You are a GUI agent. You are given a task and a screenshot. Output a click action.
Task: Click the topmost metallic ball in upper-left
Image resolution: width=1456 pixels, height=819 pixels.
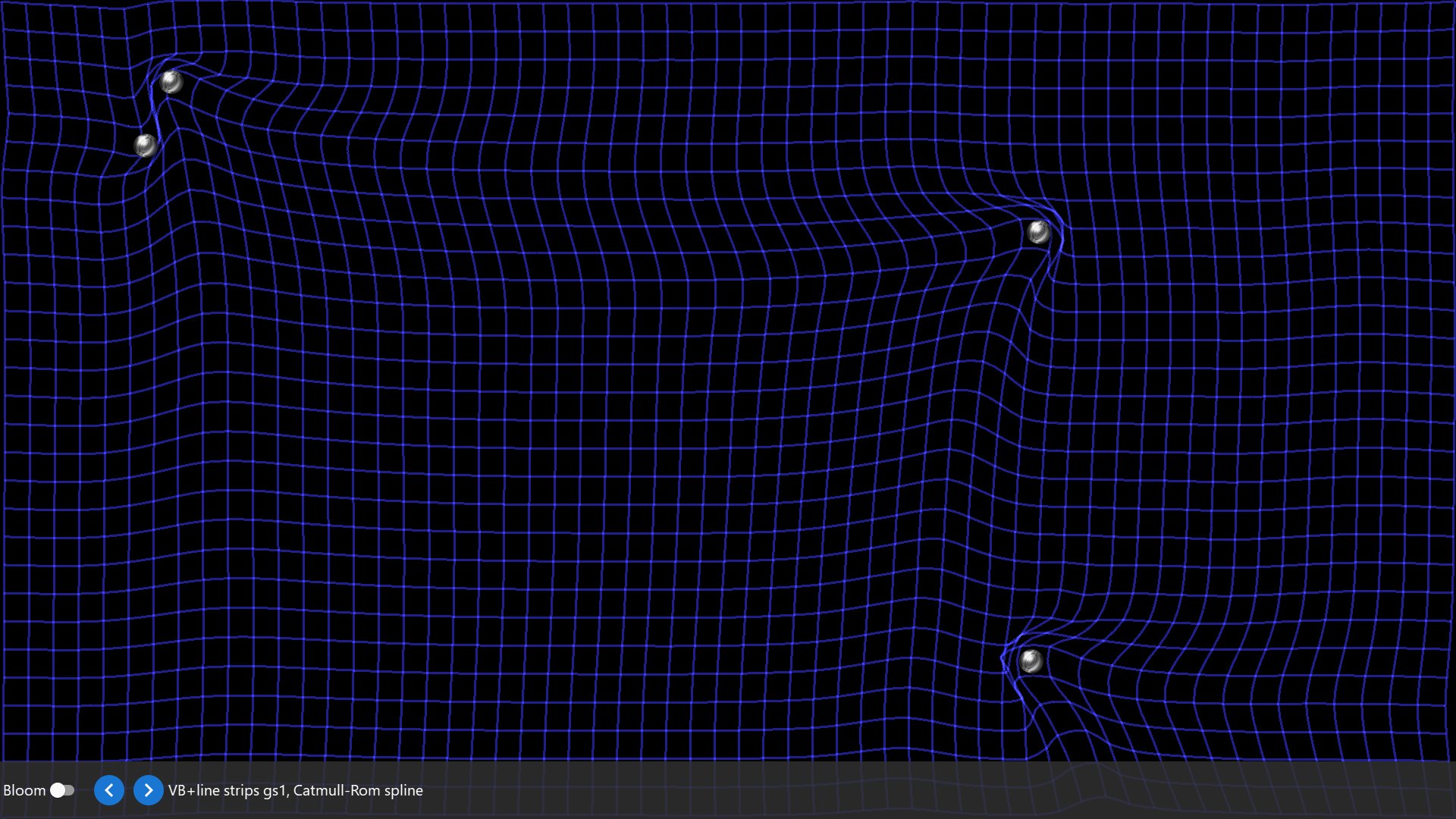point(171,81)
